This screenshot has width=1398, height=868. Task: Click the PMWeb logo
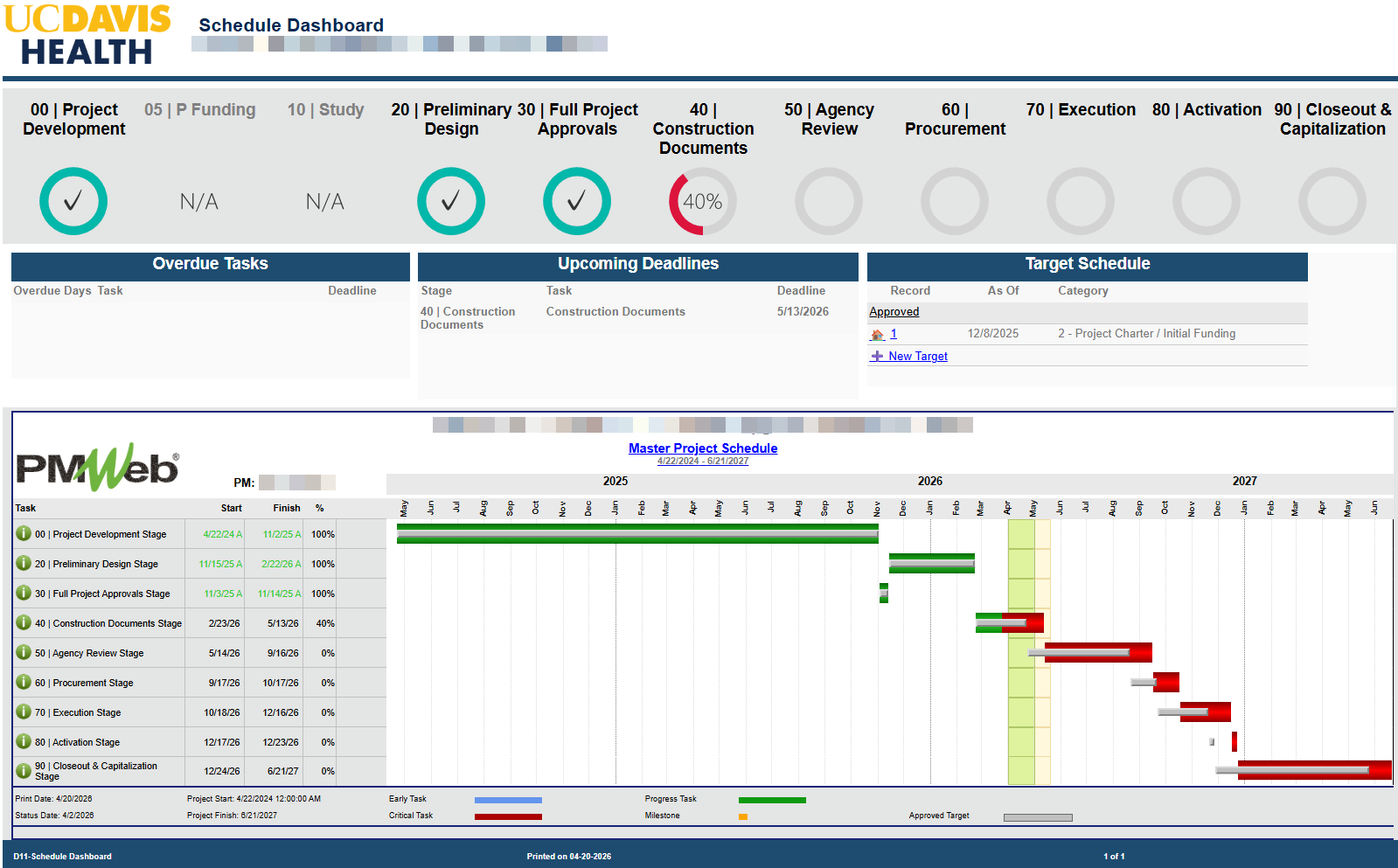[x=98, y=467]
